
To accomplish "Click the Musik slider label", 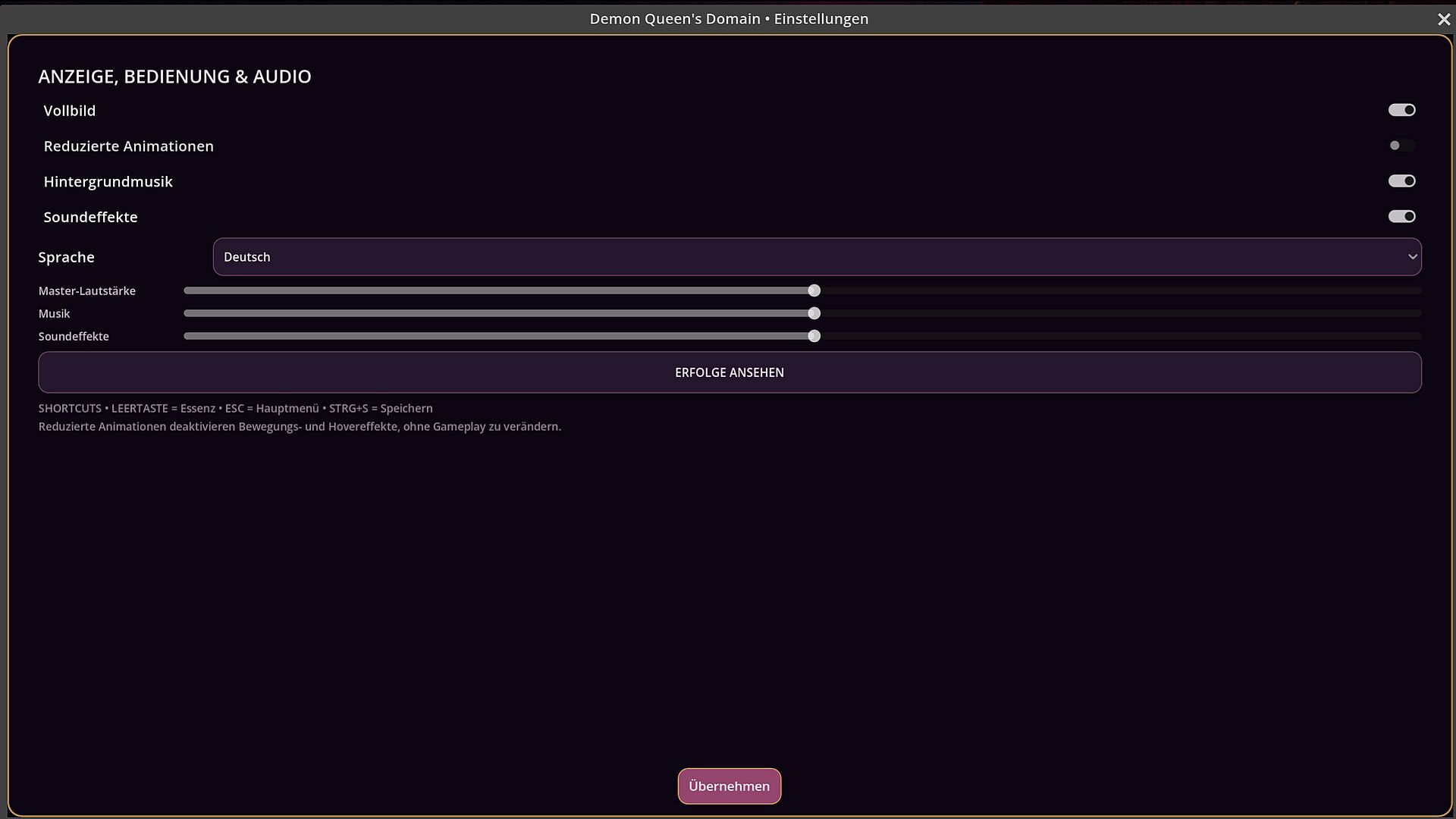I will click(x=54, y=314).
